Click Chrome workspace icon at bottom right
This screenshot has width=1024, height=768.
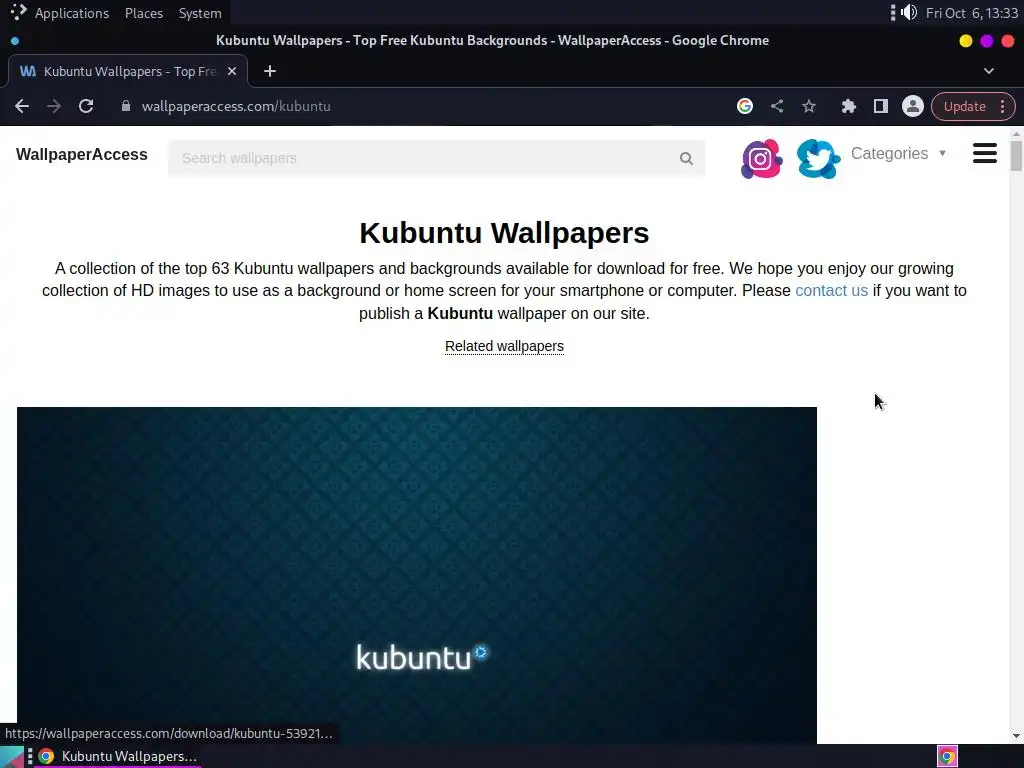click(x=947, y=756)
